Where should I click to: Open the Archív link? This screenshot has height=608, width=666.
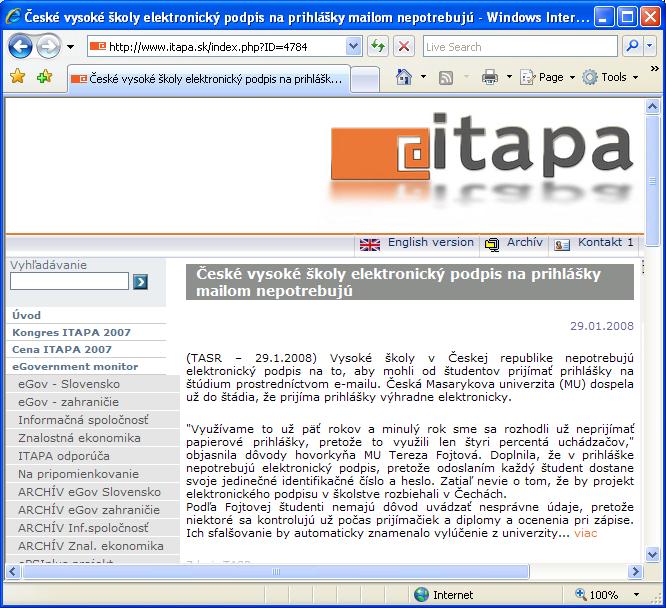[x=525, y=242]
